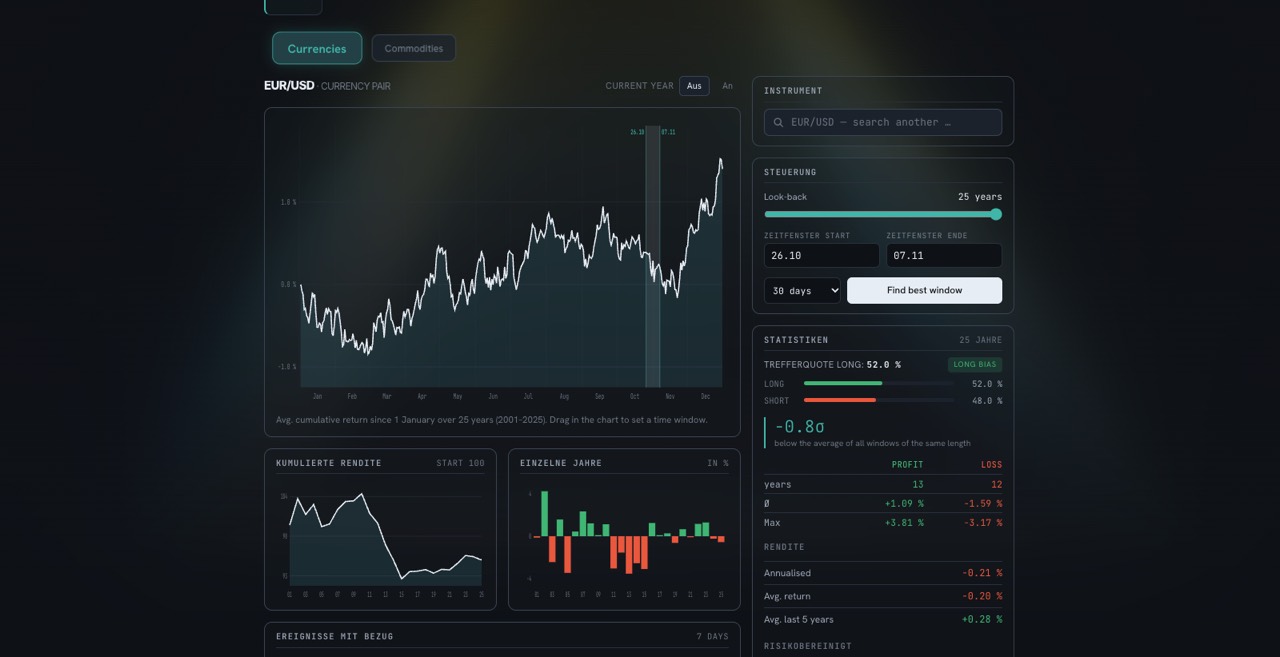The width and height of the screenshot is (1280, 657).
Task: Click the Jan label on chart axis
Action: click(317, 397)
